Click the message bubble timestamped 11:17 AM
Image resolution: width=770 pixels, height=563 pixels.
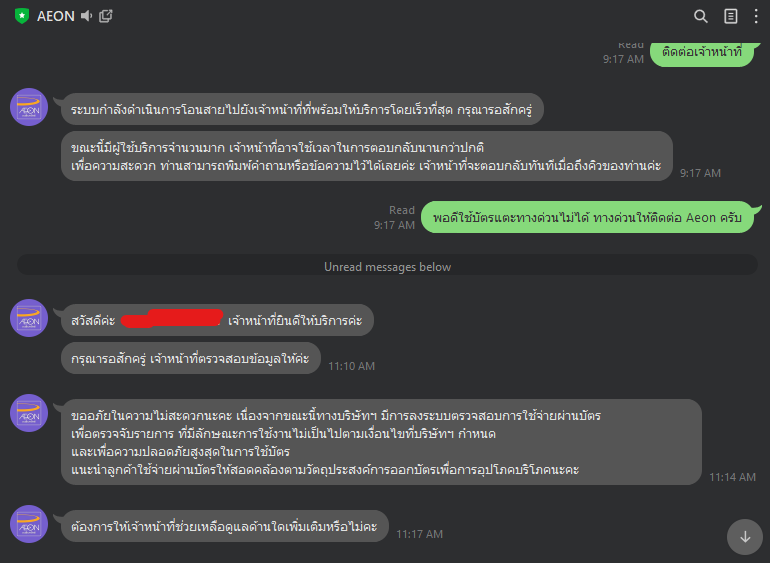tap(225, 527)
